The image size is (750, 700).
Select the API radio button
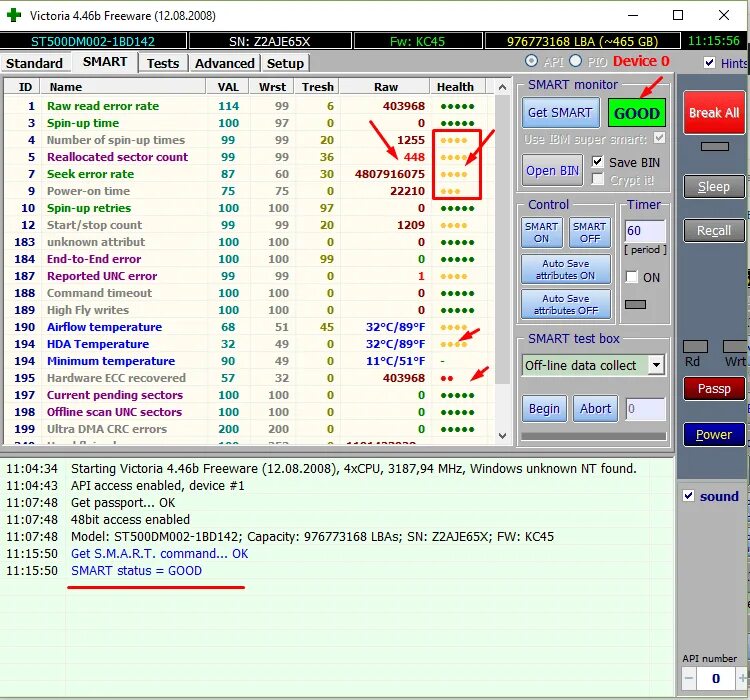click(531, 61)
